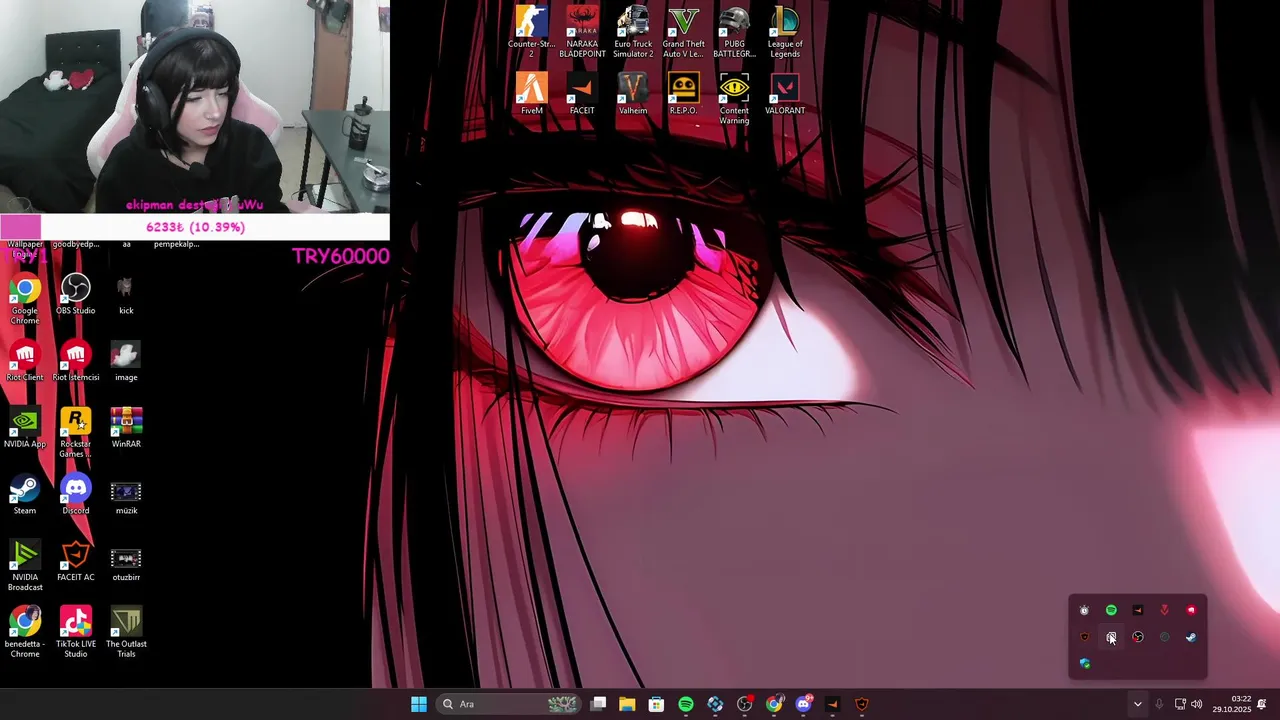Open FACEIT app on the taskbar
Screen dimensions: 1280x720
coord(832,704)
